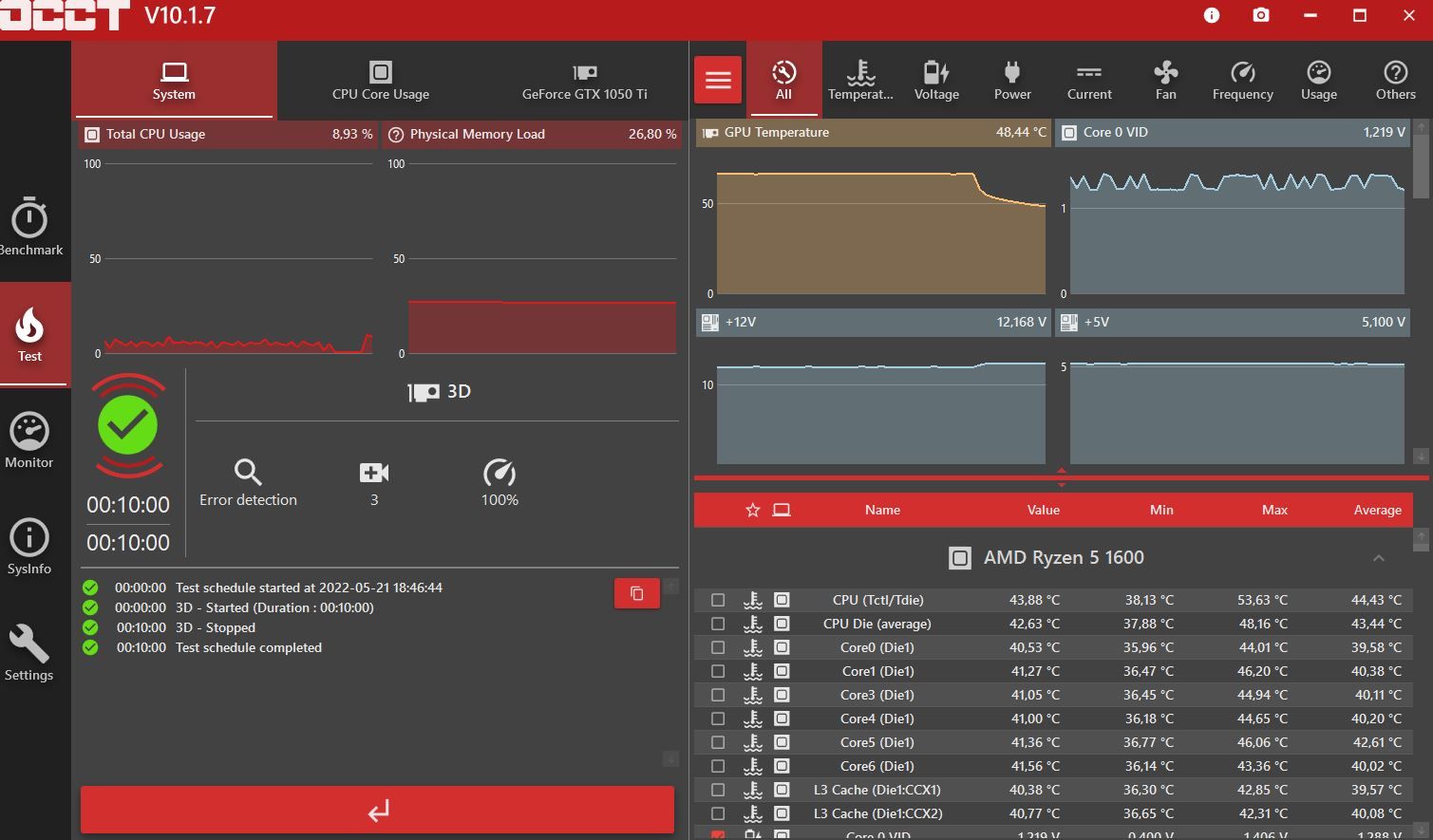
Task: Open the Current sensors tab
Action: point(1089,80)
